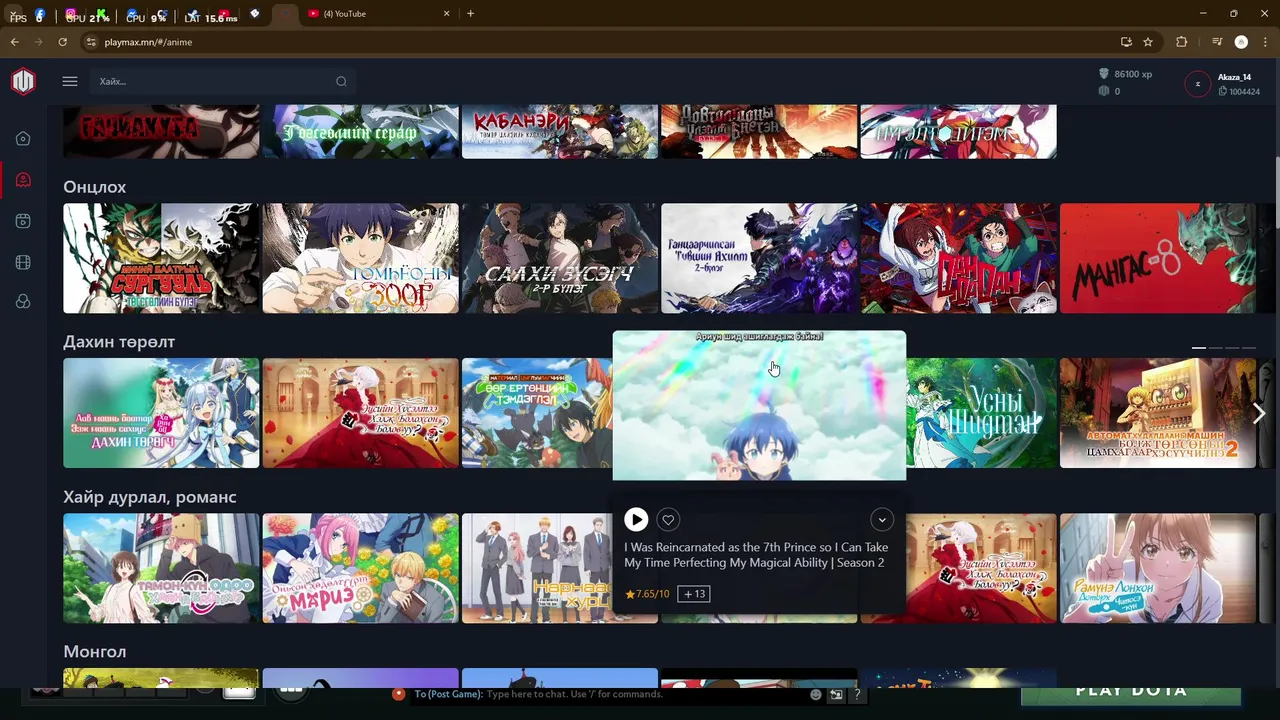
Task: Open site information icon in address bar
Action: click(x=91, y=42)
